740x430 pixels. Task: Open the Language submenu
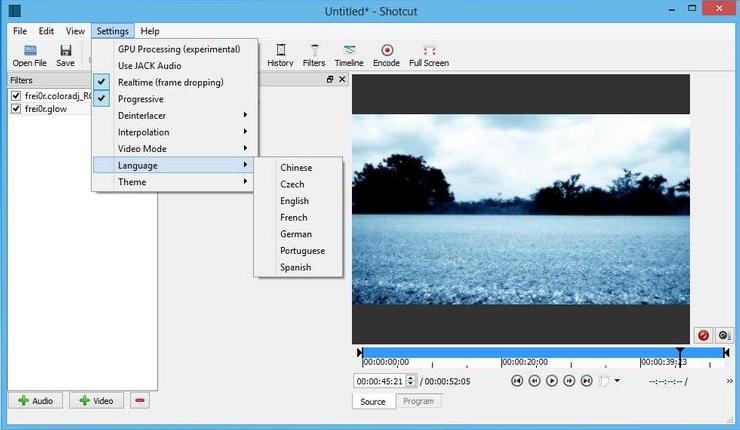click(173, 165)
